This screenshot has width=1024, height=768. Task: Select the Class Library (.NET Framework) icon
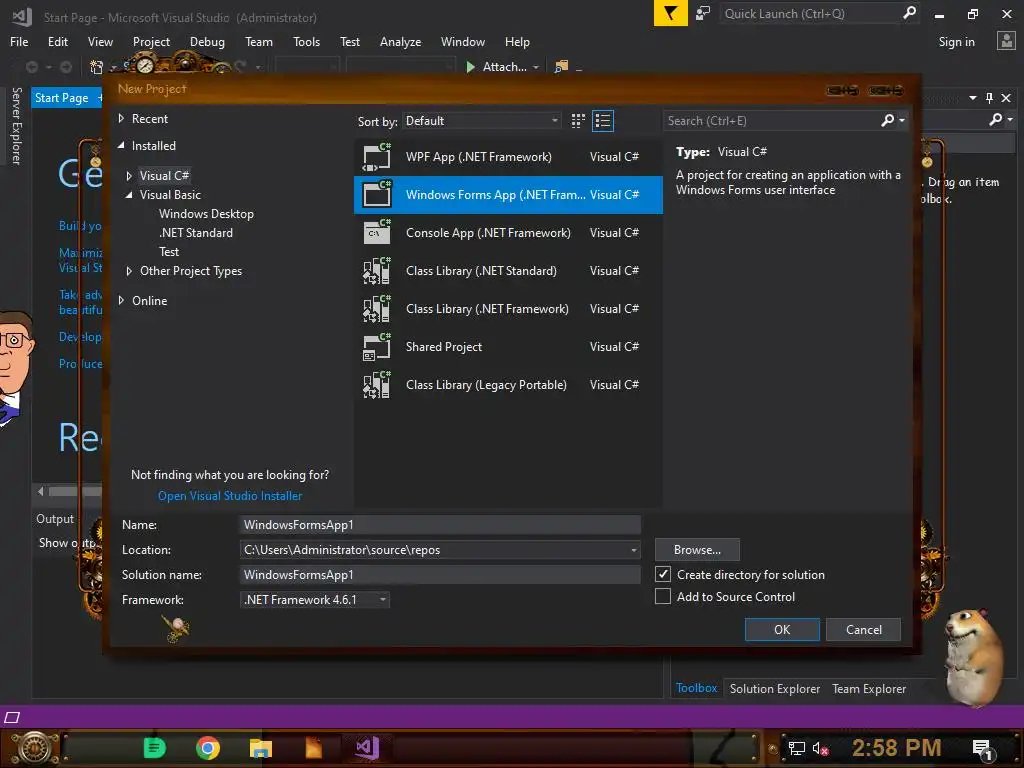[x=376, y=308]
